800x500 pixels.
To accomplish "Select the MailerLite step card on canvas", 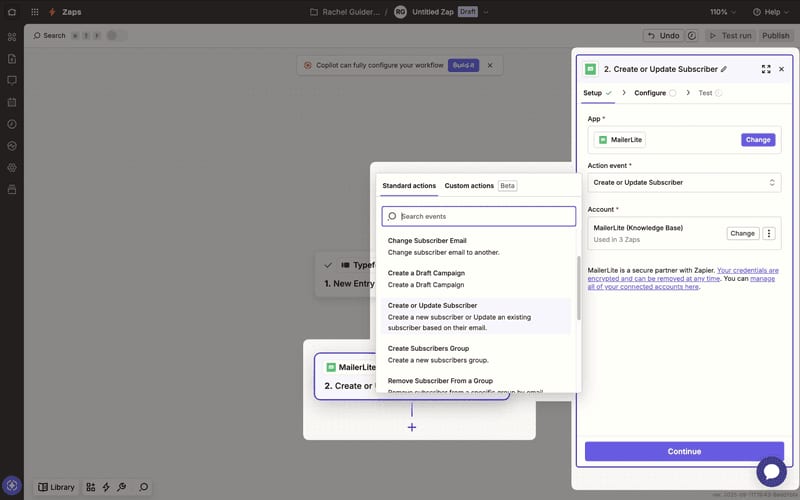I will [x=345, y=377].
